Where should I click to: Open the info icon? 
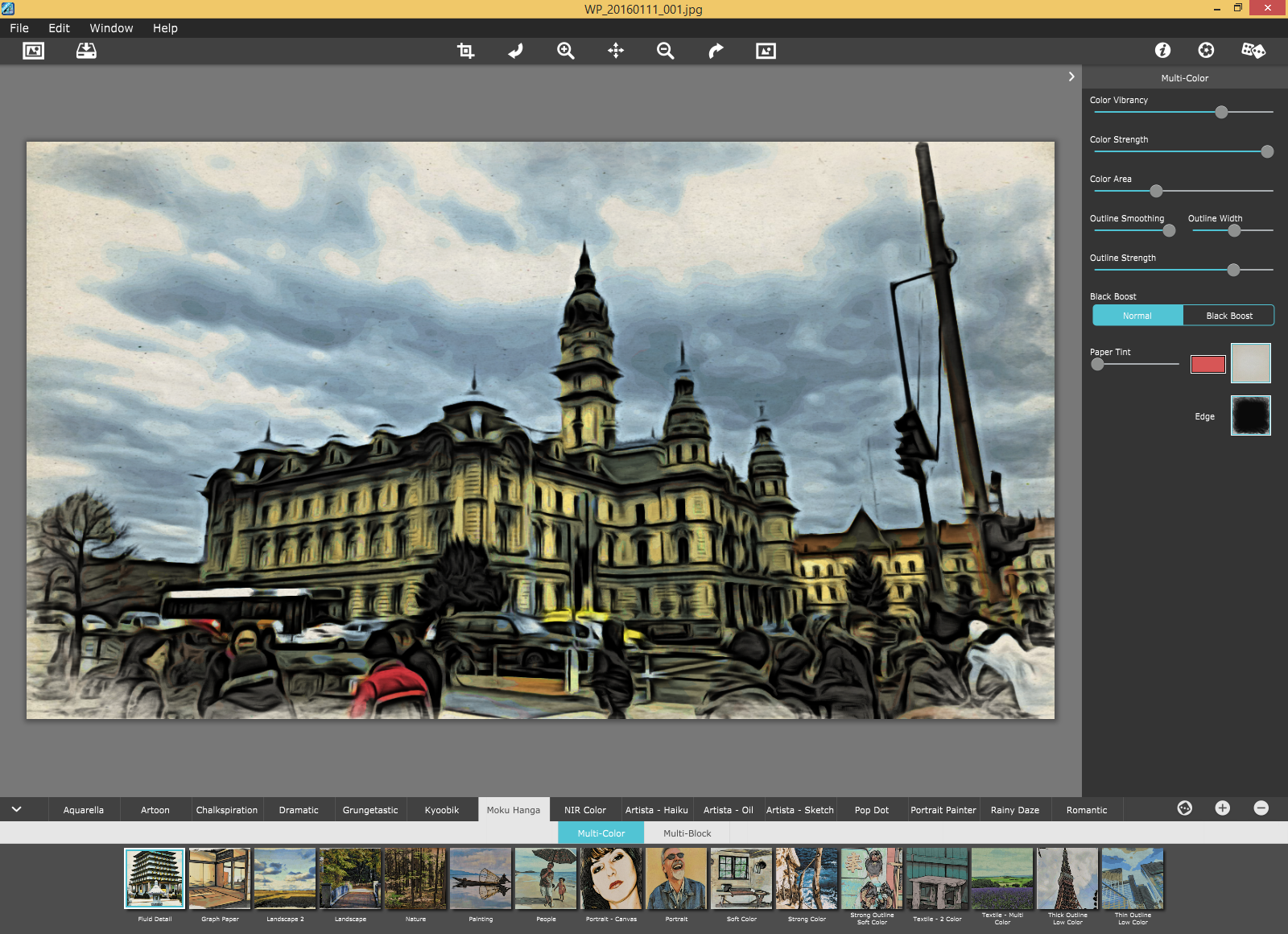coord(1162,50)
